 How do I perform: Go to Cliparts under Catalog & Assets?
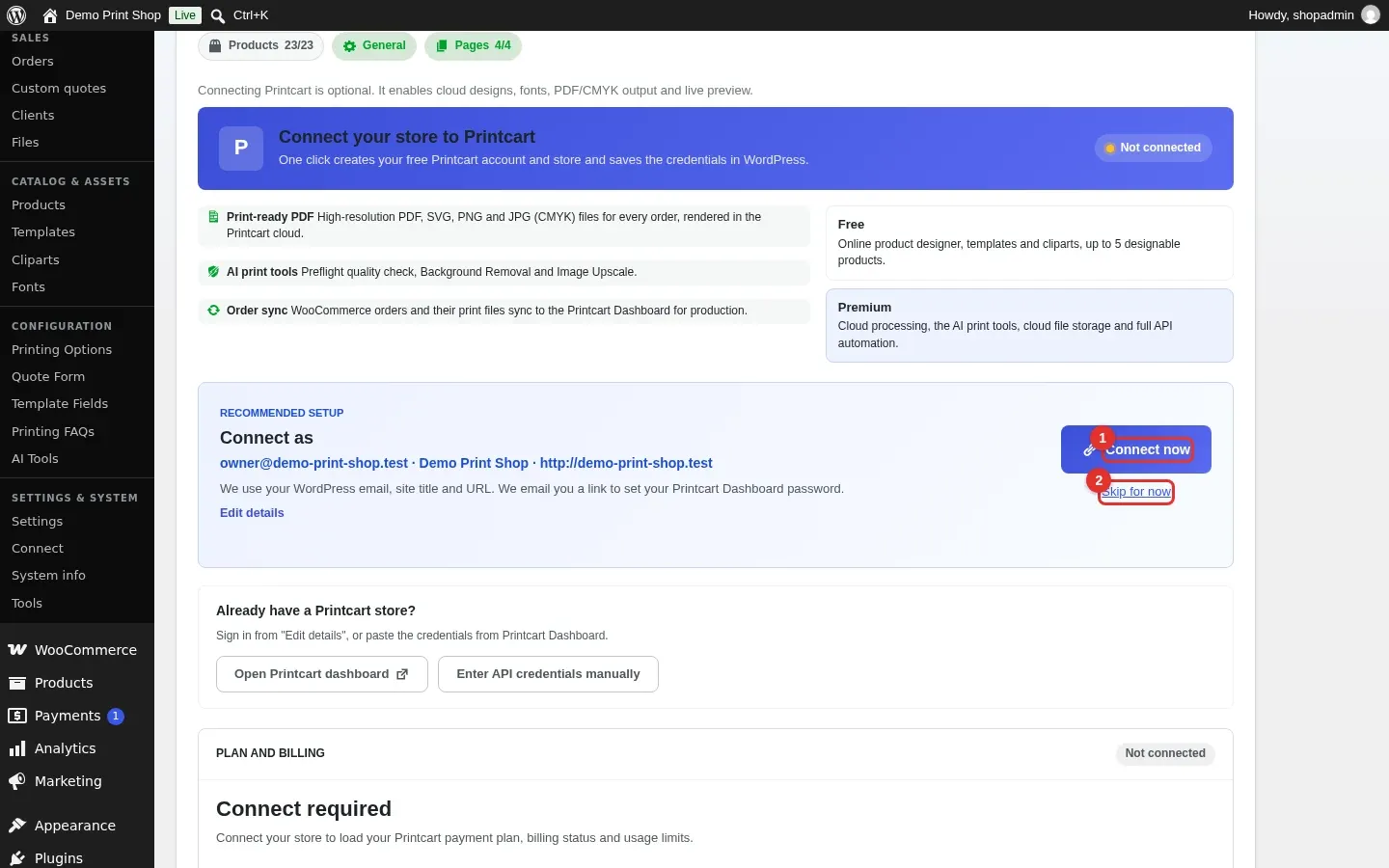[36, 259]
